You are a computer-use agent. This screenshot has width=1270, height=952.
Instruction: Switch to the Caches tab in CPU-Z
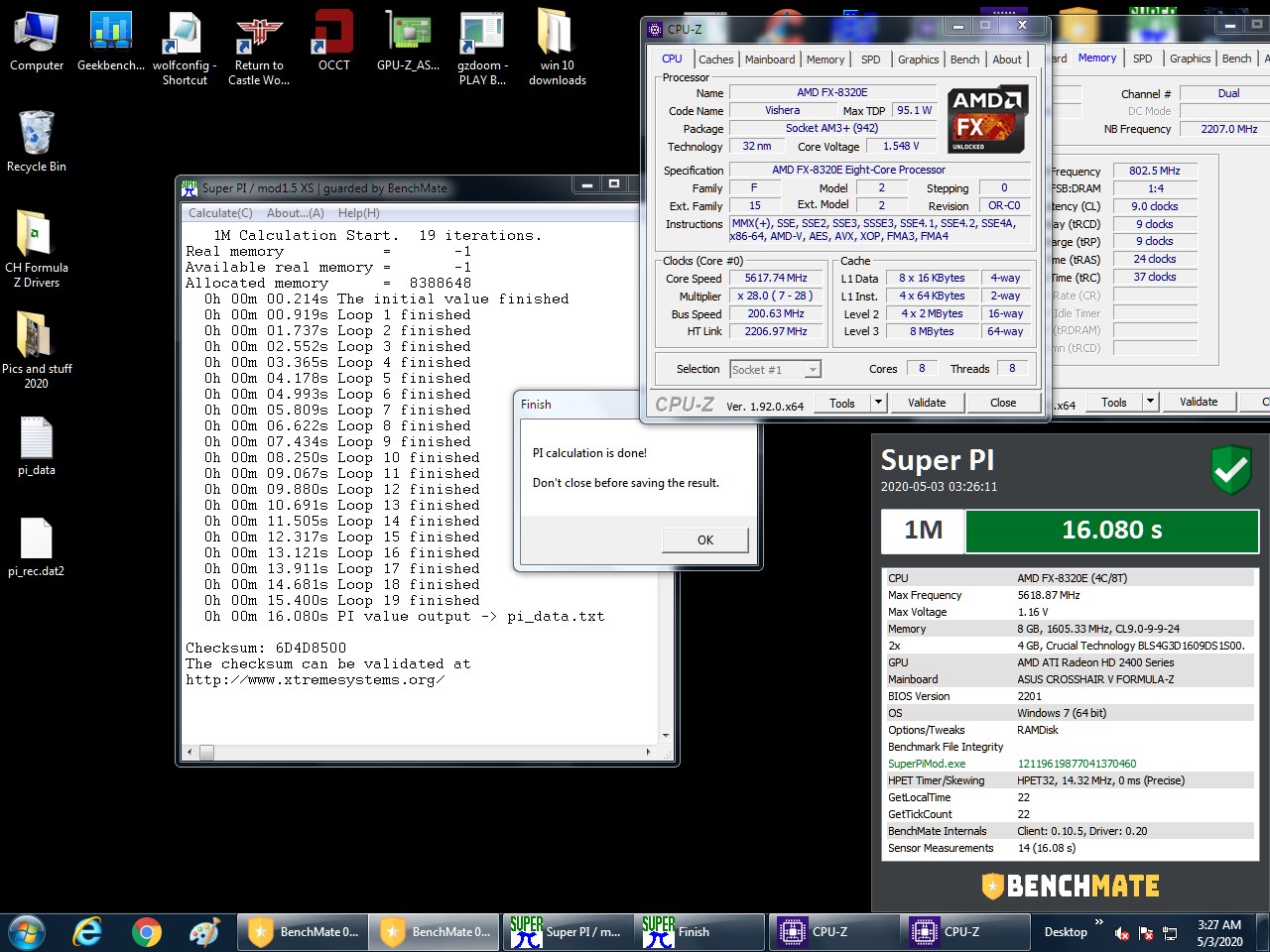point(715,59)
